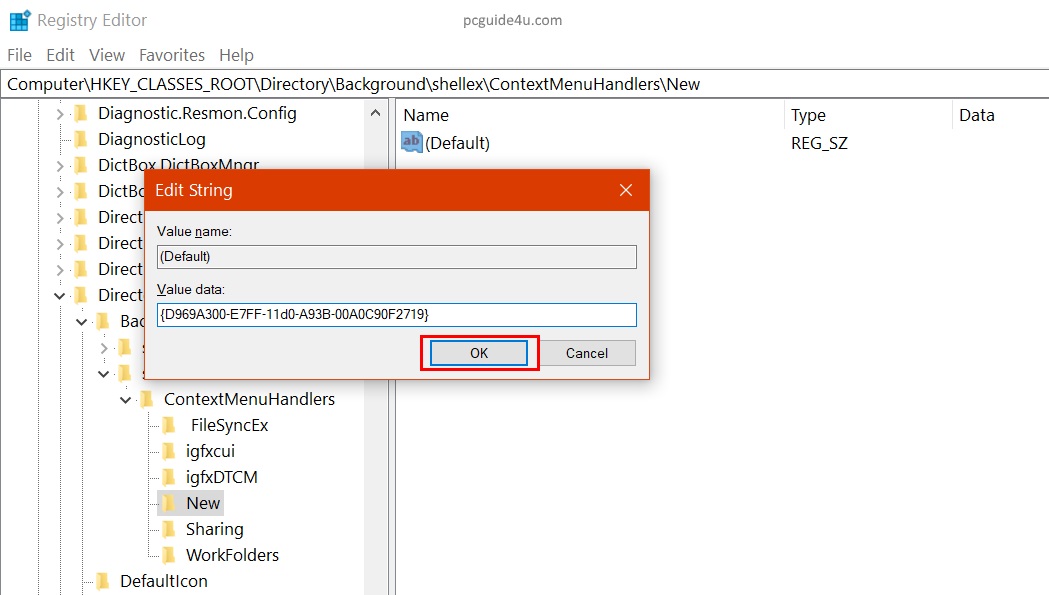Click the FileSyncEx folder icon

click(x=169, y=425)
